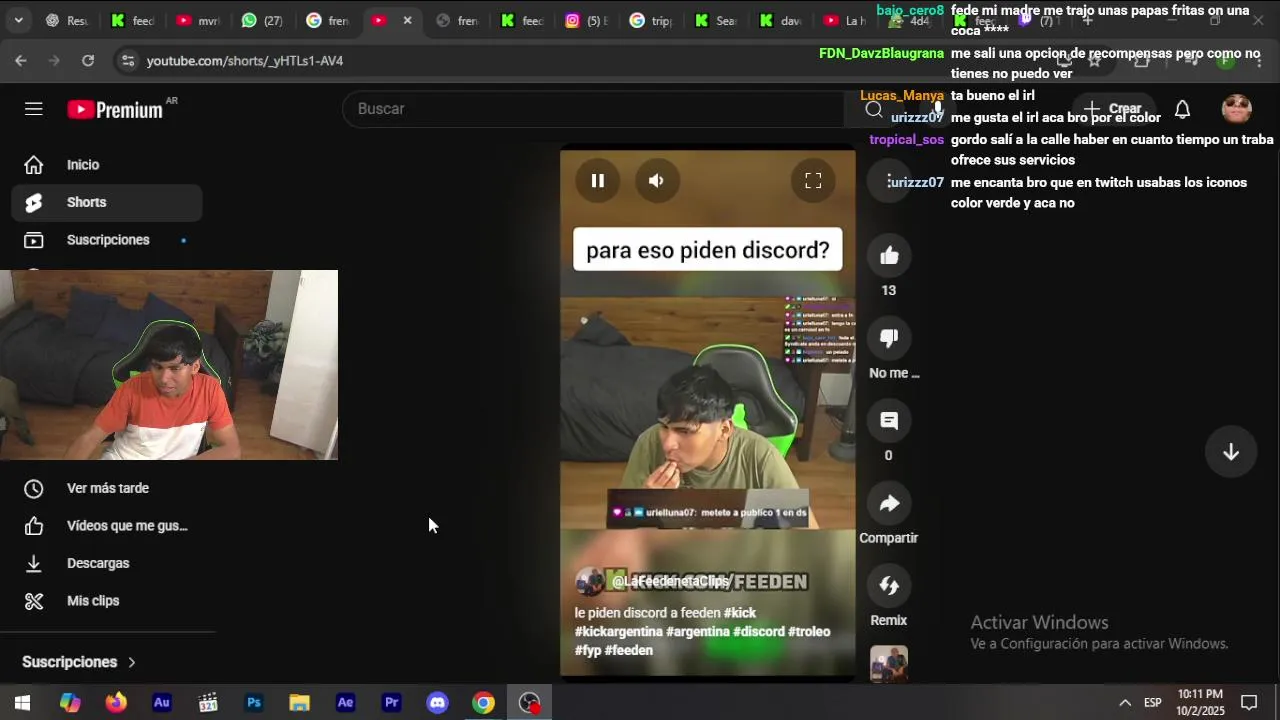Click the Buscar search field
The width and height of the screenshot is (1280, 720).
tap(596, 108)
